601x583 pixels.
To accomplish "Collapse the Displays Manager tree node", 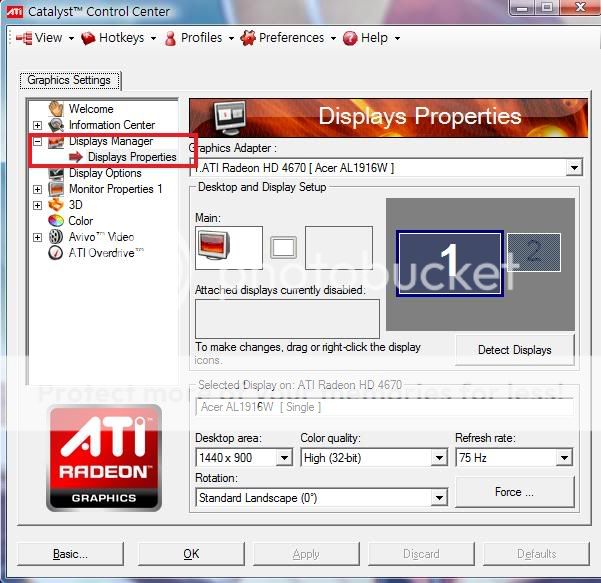I will [x=37, y=141].
